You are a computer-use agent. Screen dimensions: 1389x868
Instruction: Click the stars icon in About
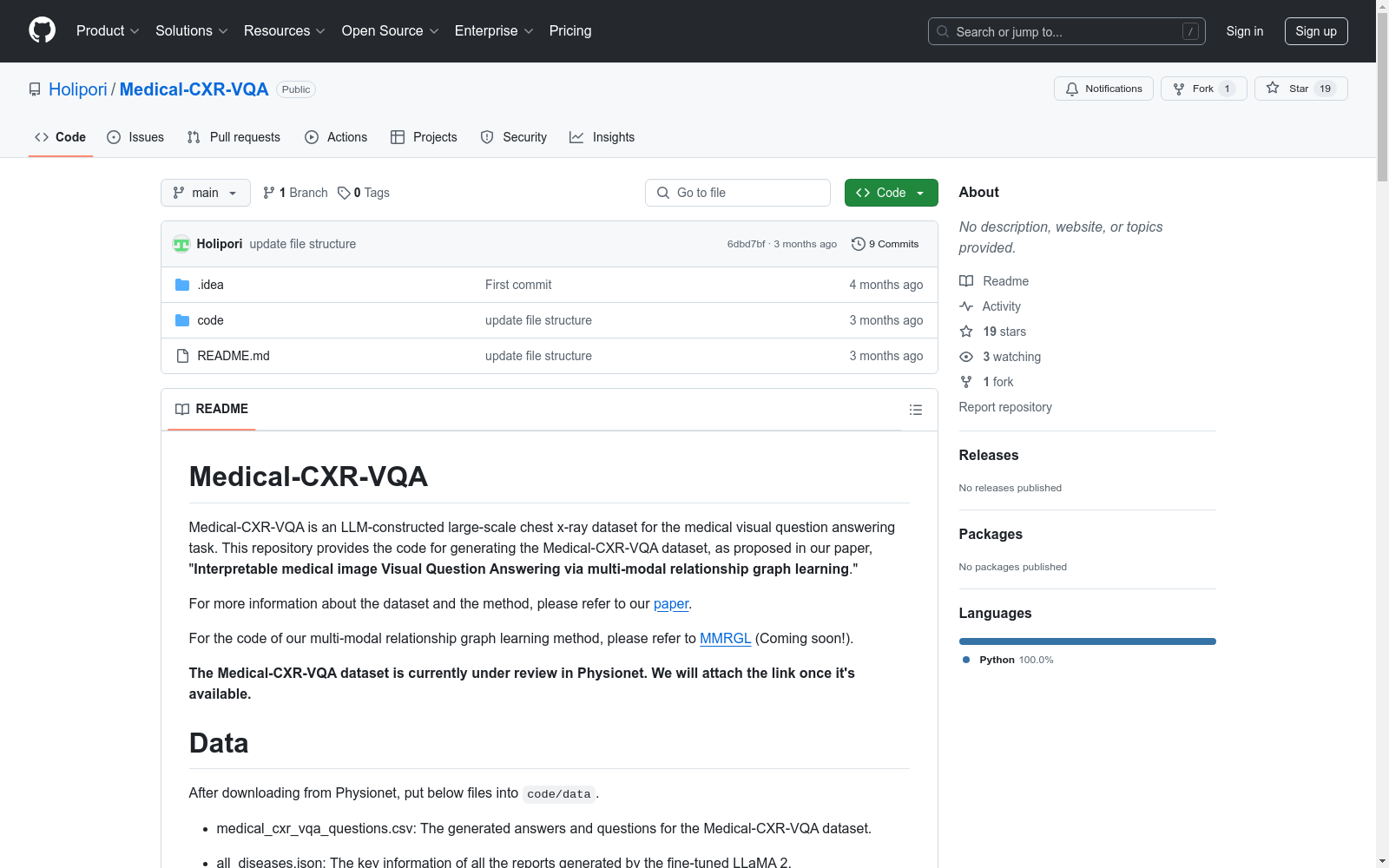tap(966, 332)
